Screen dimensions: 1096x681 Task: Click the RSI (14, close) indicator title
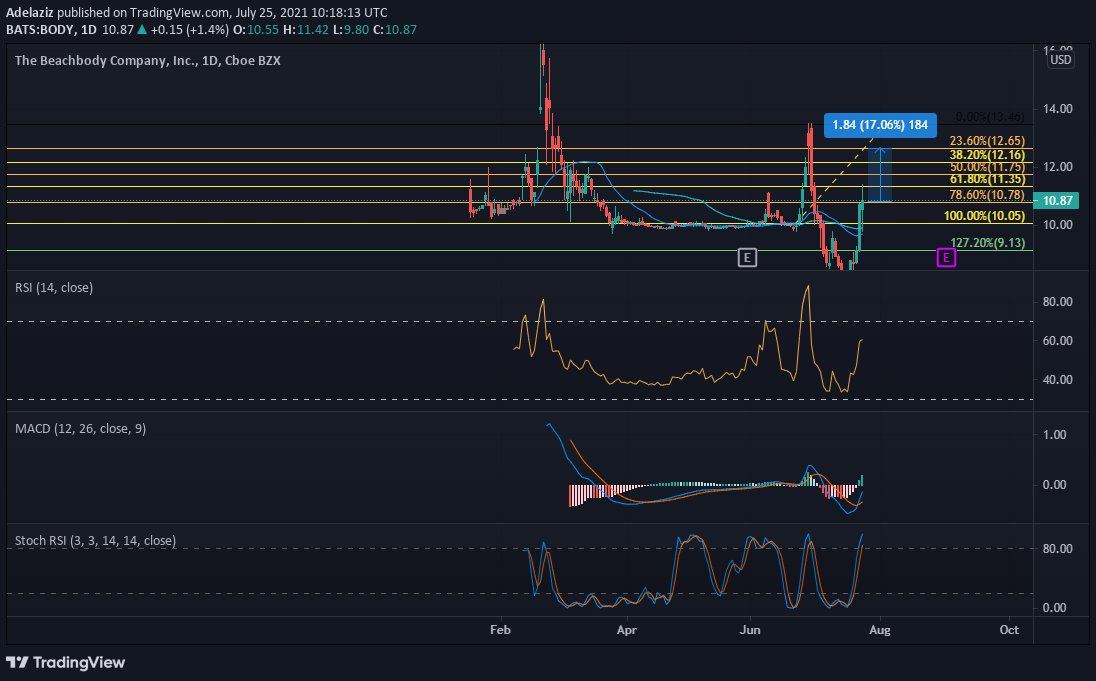pyautogui.click(x=54, y=287)
